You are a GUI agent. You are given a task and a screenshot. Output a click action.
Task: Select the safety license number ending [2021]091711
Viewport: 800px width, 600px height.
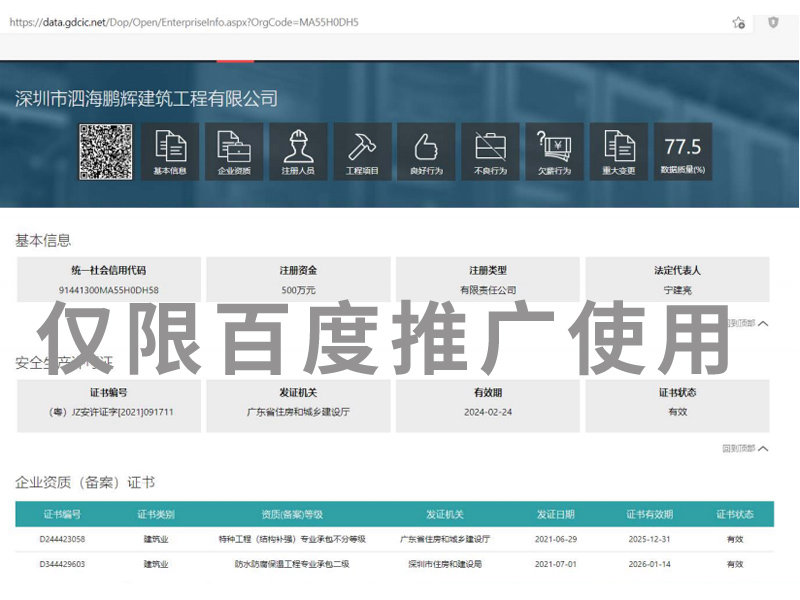click(x=111, y=412)
